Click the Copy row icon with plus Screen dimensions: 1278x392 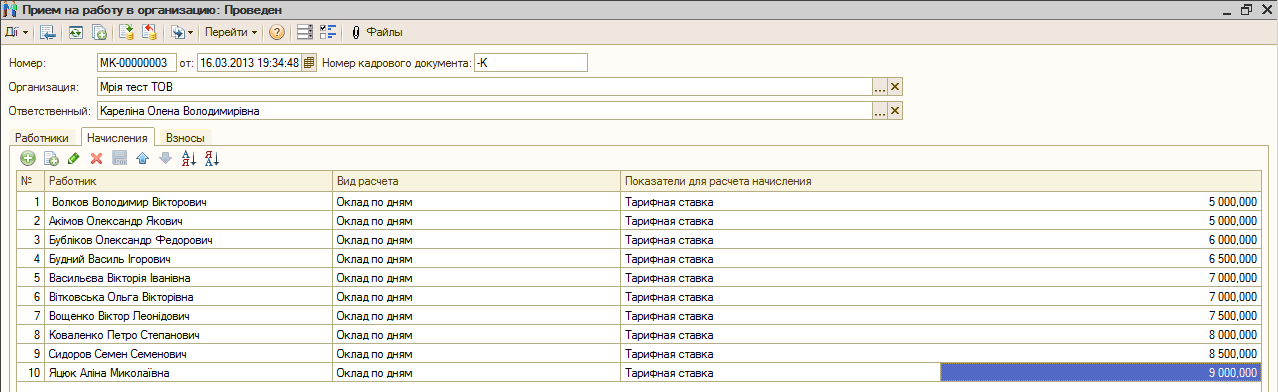coord(51,158)
